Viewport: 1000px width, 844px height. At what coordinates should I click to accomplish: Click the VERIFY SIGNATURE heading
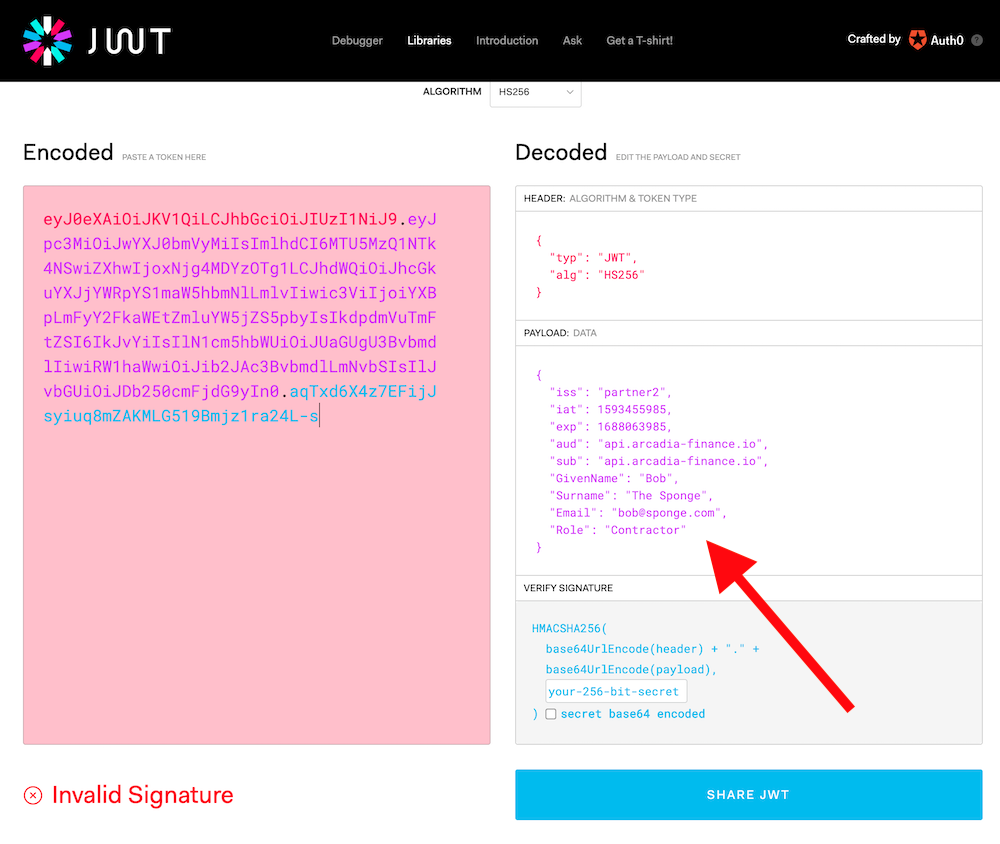(x=568, y=588)
